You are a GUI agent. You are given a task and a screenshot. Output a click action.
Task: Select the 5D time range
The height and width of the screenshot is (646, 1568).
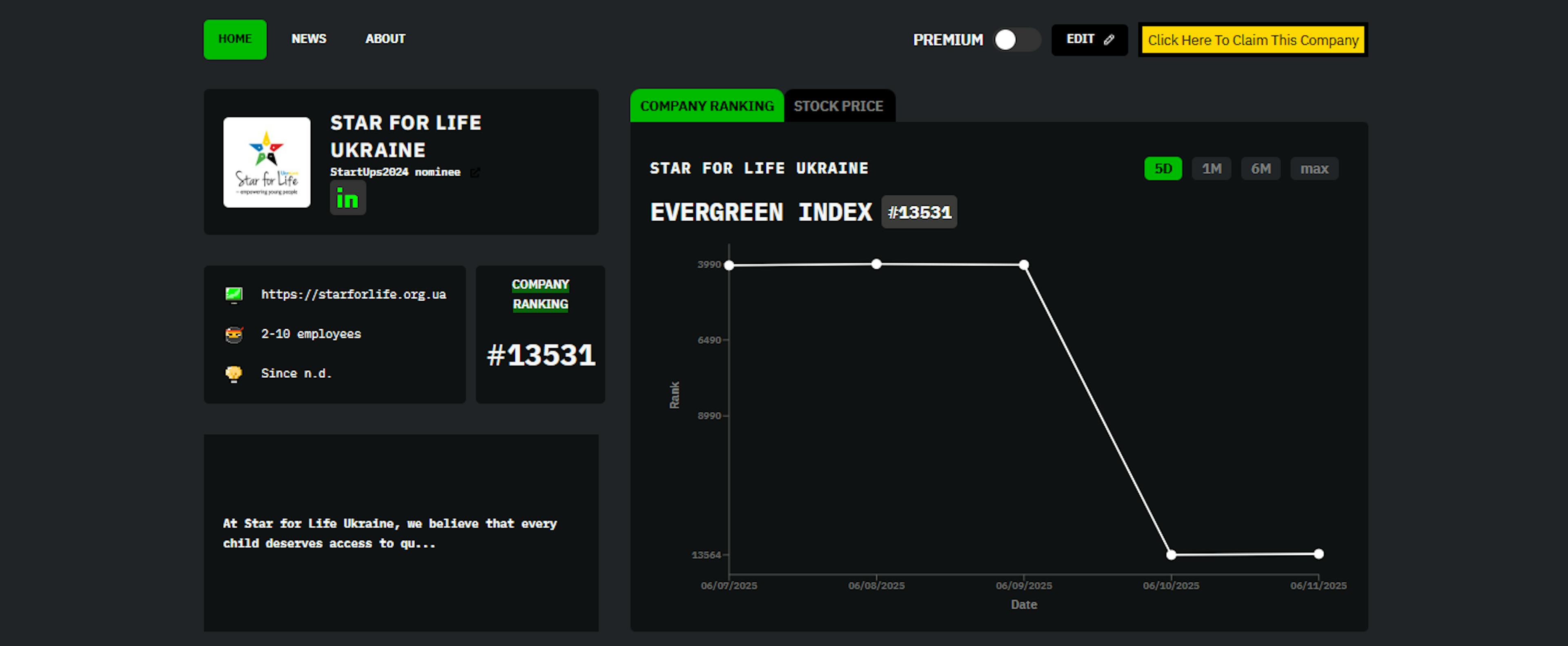[1163, 169]
